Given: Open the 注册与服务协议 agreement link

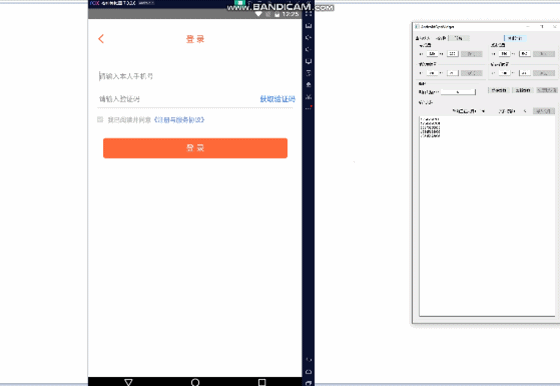Looking at the screenshot, I should [179, 120].
